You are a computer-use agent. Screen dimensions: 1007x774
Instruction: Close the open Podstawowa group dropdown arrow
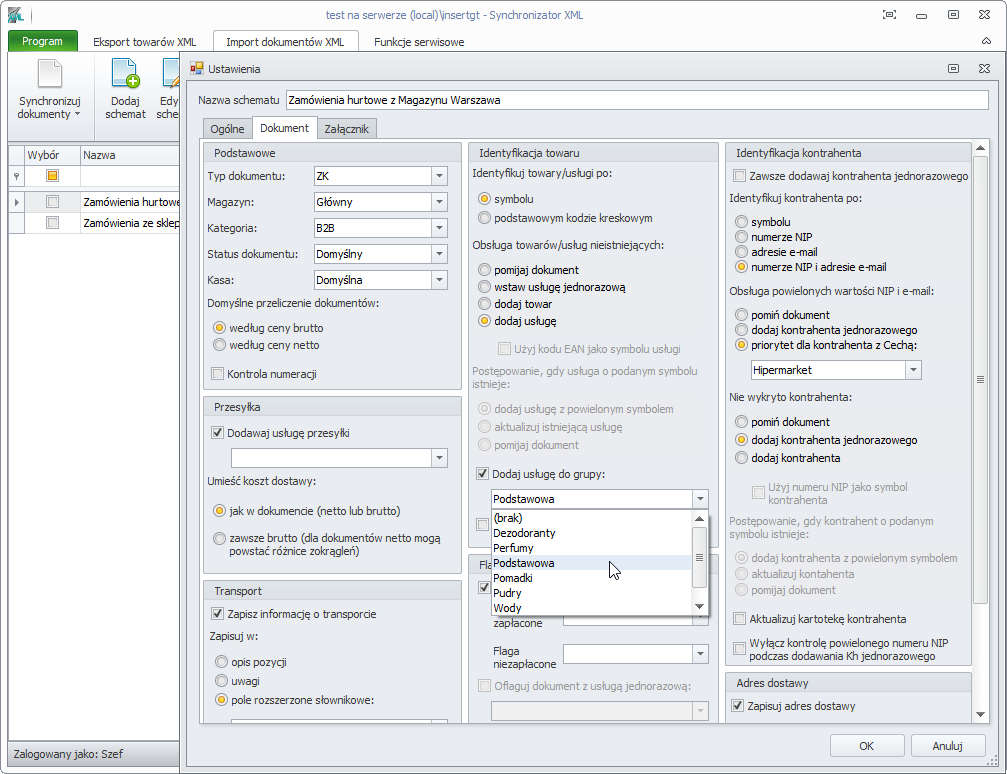pyautogui.click(x=700, y=499)
